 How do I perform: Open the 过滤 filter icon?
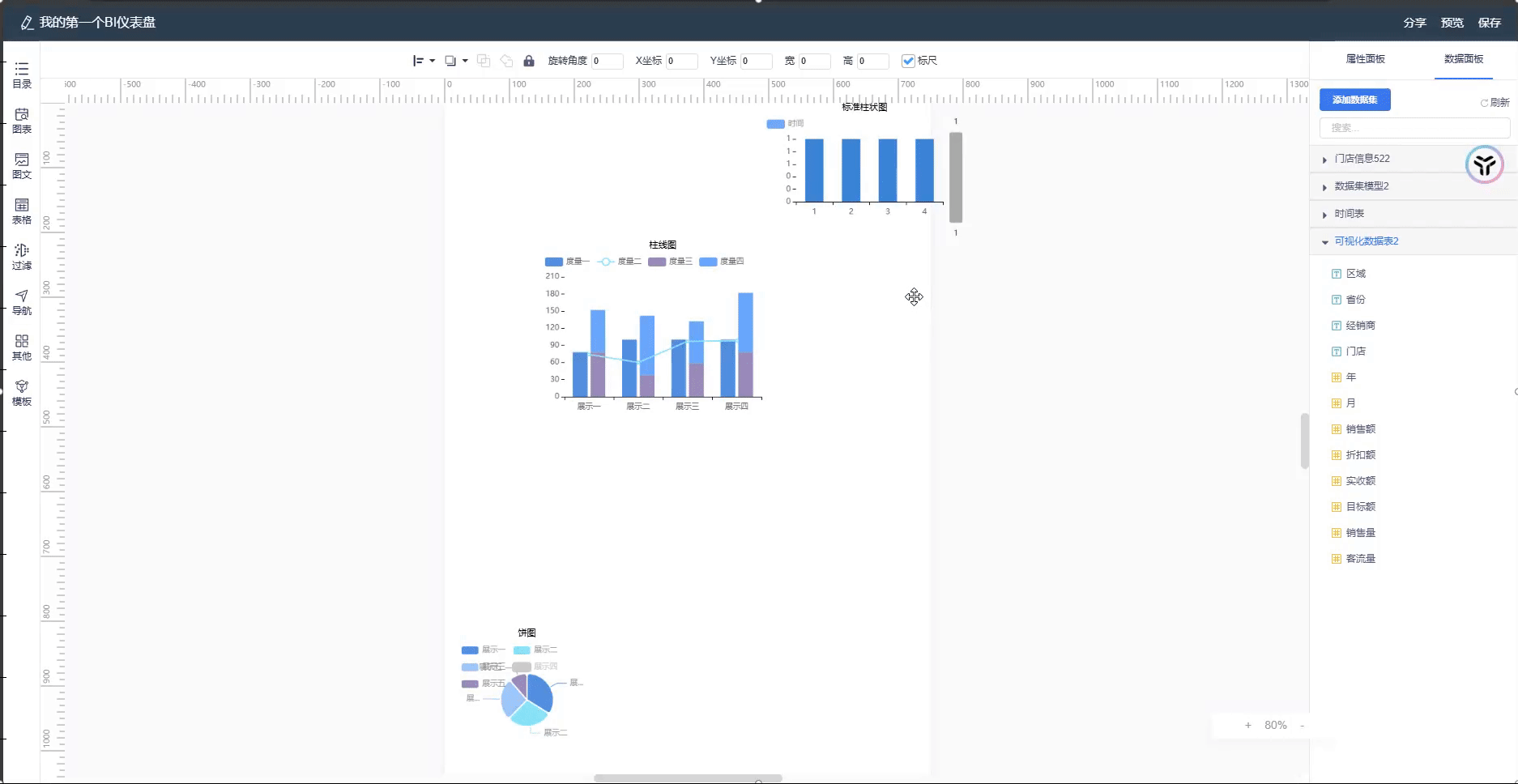(x=22, y=250)
